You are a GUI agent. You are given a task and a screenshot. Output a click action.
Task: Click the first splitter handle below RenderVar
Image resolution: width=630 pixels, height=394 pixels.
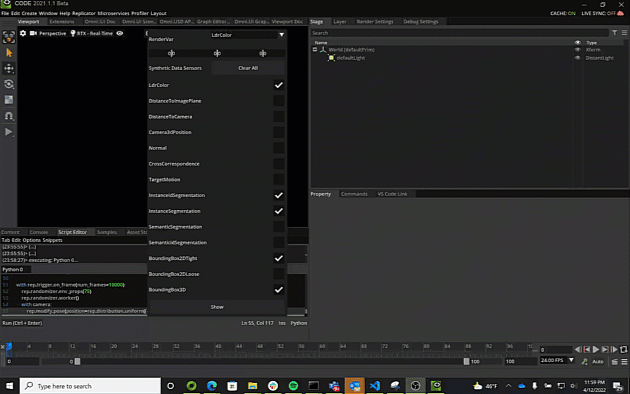[x=171, y=53]
